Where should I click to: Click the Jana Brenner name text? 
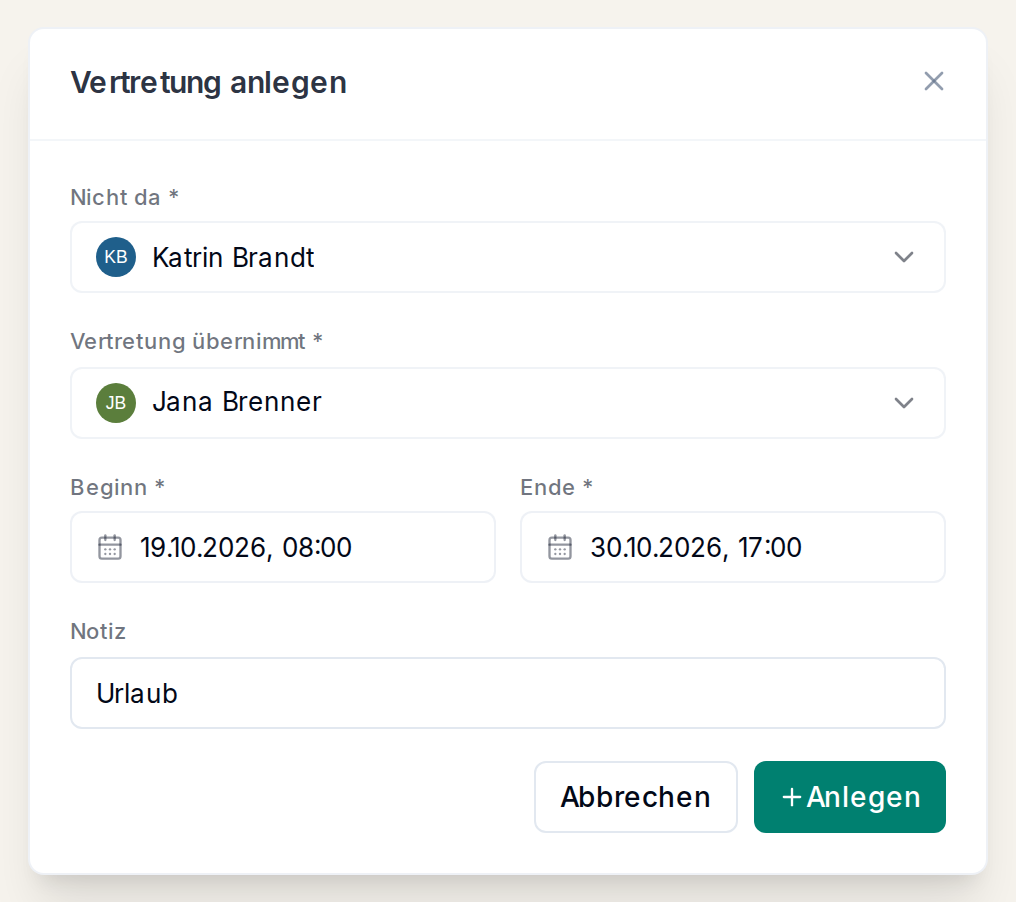pos(237,402)
